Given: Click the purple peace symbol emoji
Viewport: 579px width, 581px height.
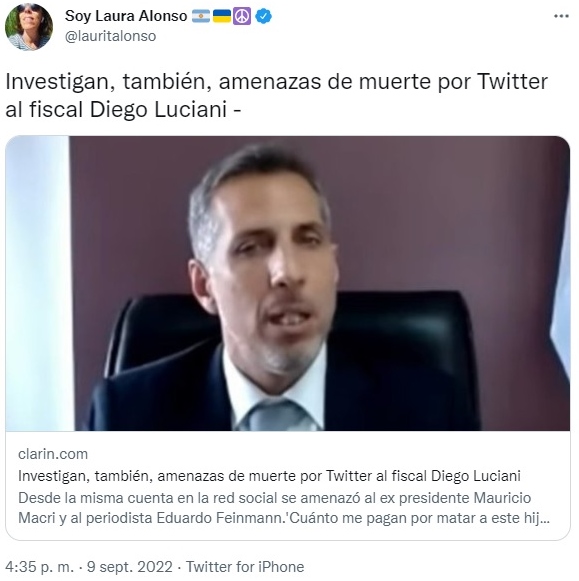Looking at the screenshot, I should [x=242, y=16].
